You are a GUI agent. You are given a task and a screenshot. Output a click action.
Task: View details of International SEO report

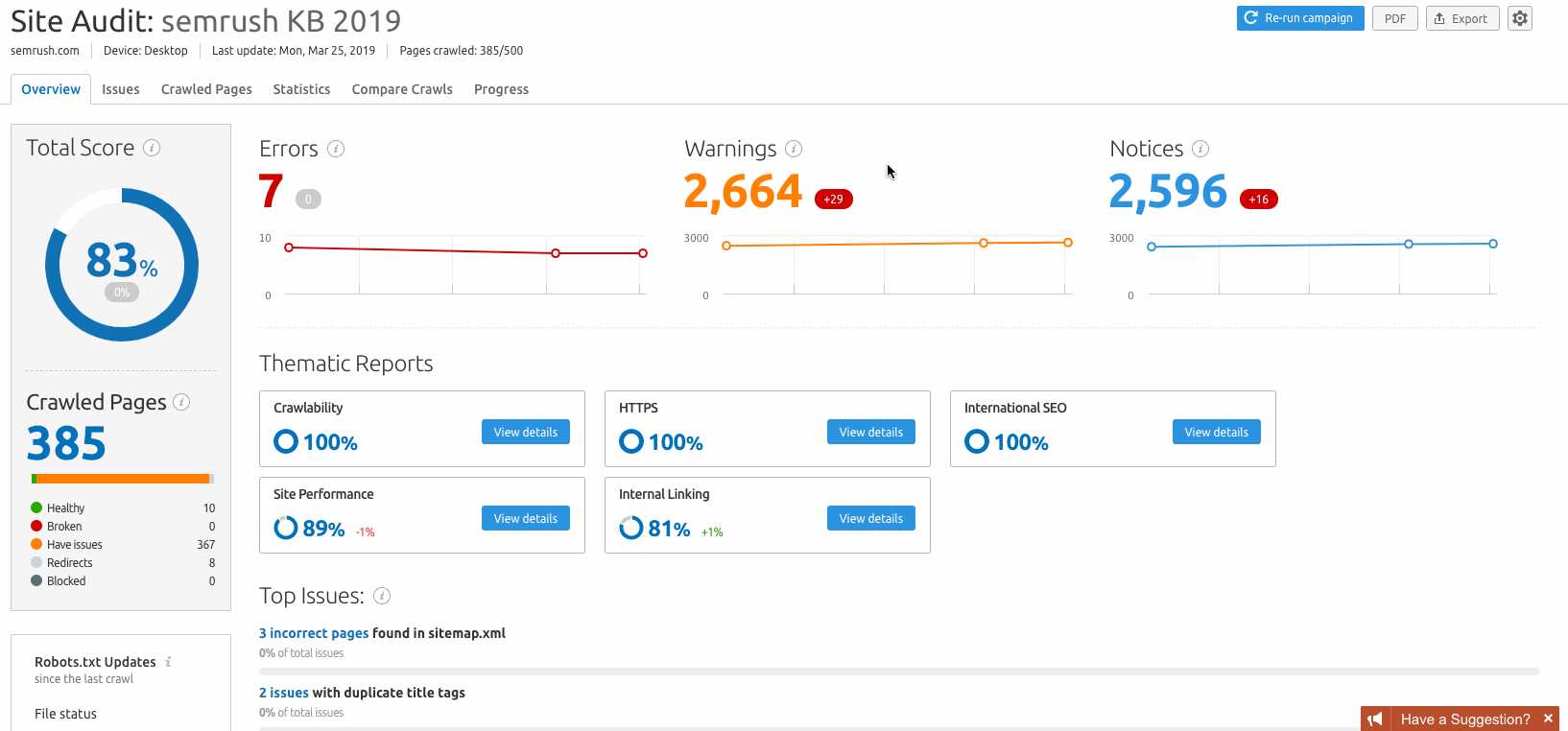[1217, 432]
